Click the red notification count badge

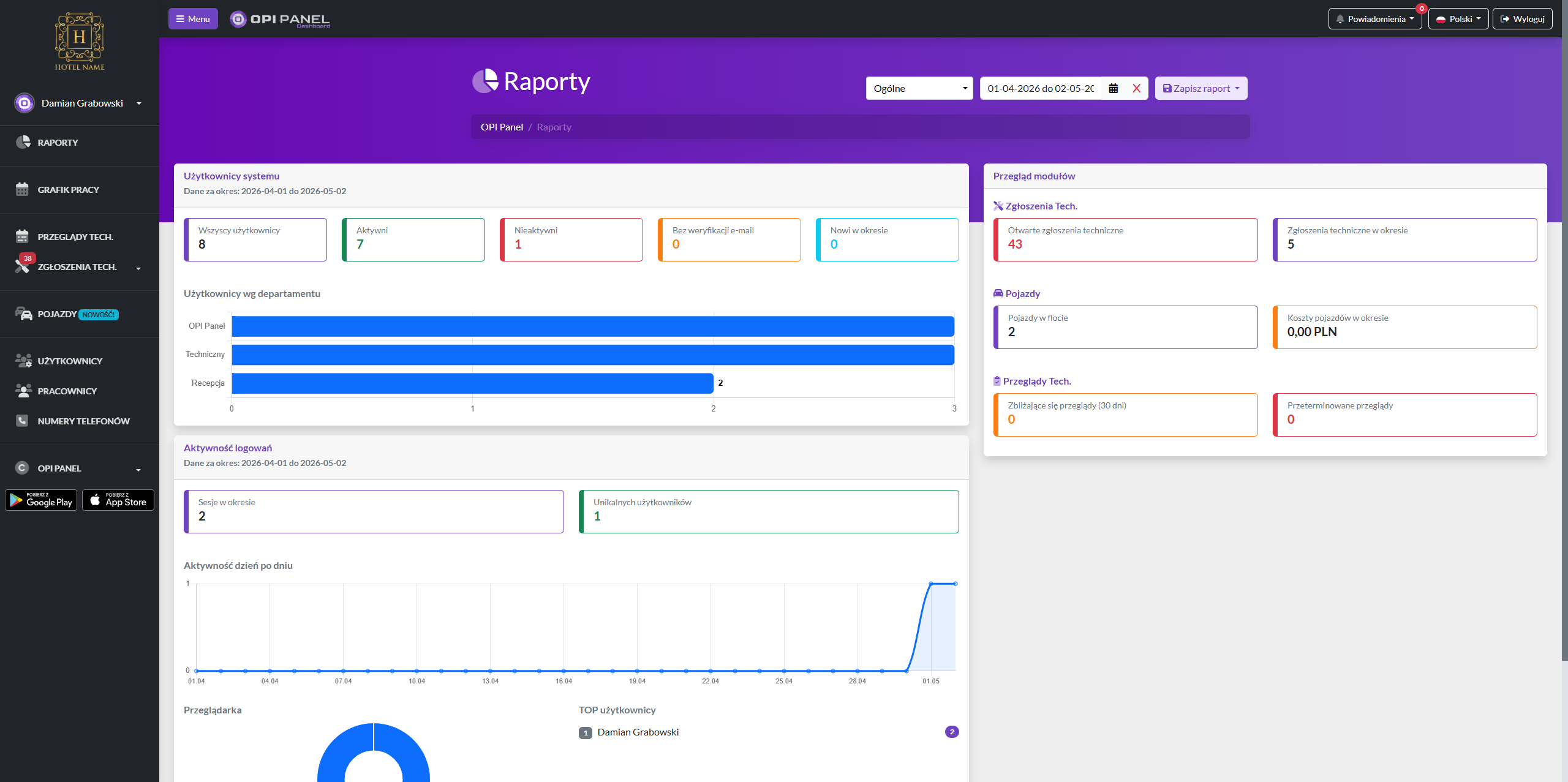click(x=1422, y=9)
